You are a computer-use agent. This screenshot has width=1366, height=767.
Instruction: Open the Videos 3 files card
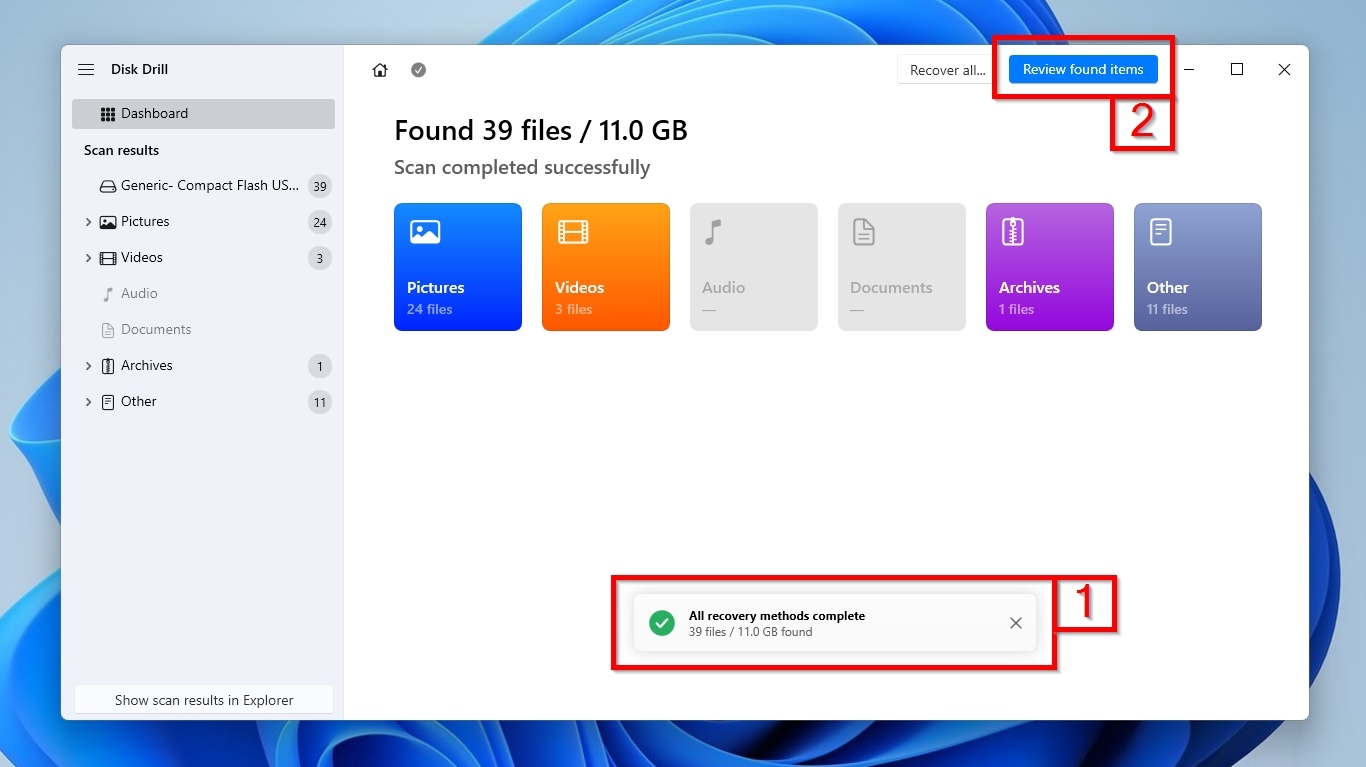(606, 267)
